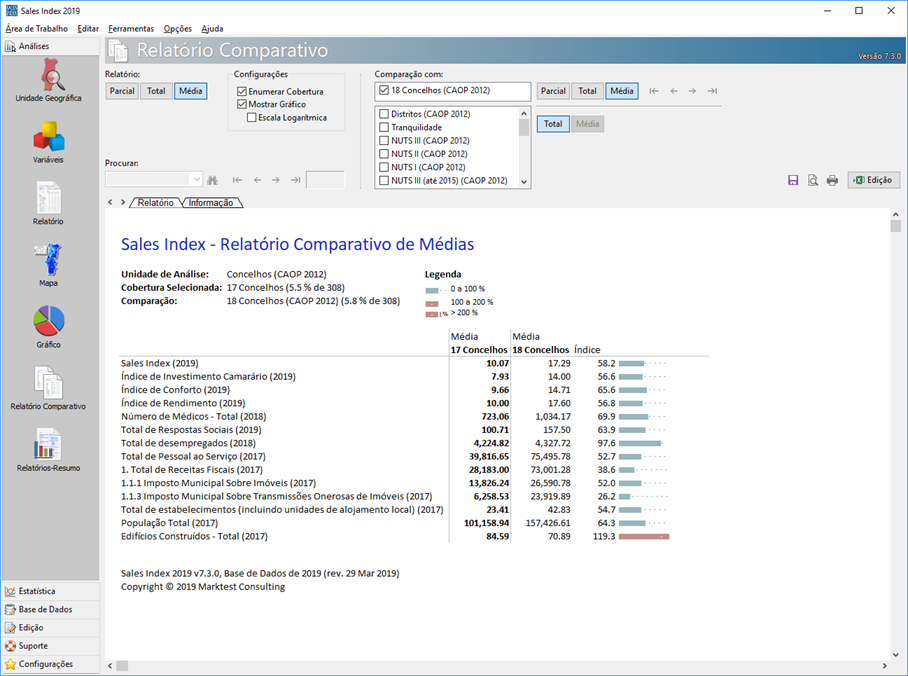Open the Gráfico pie chart view

point(48,325)
